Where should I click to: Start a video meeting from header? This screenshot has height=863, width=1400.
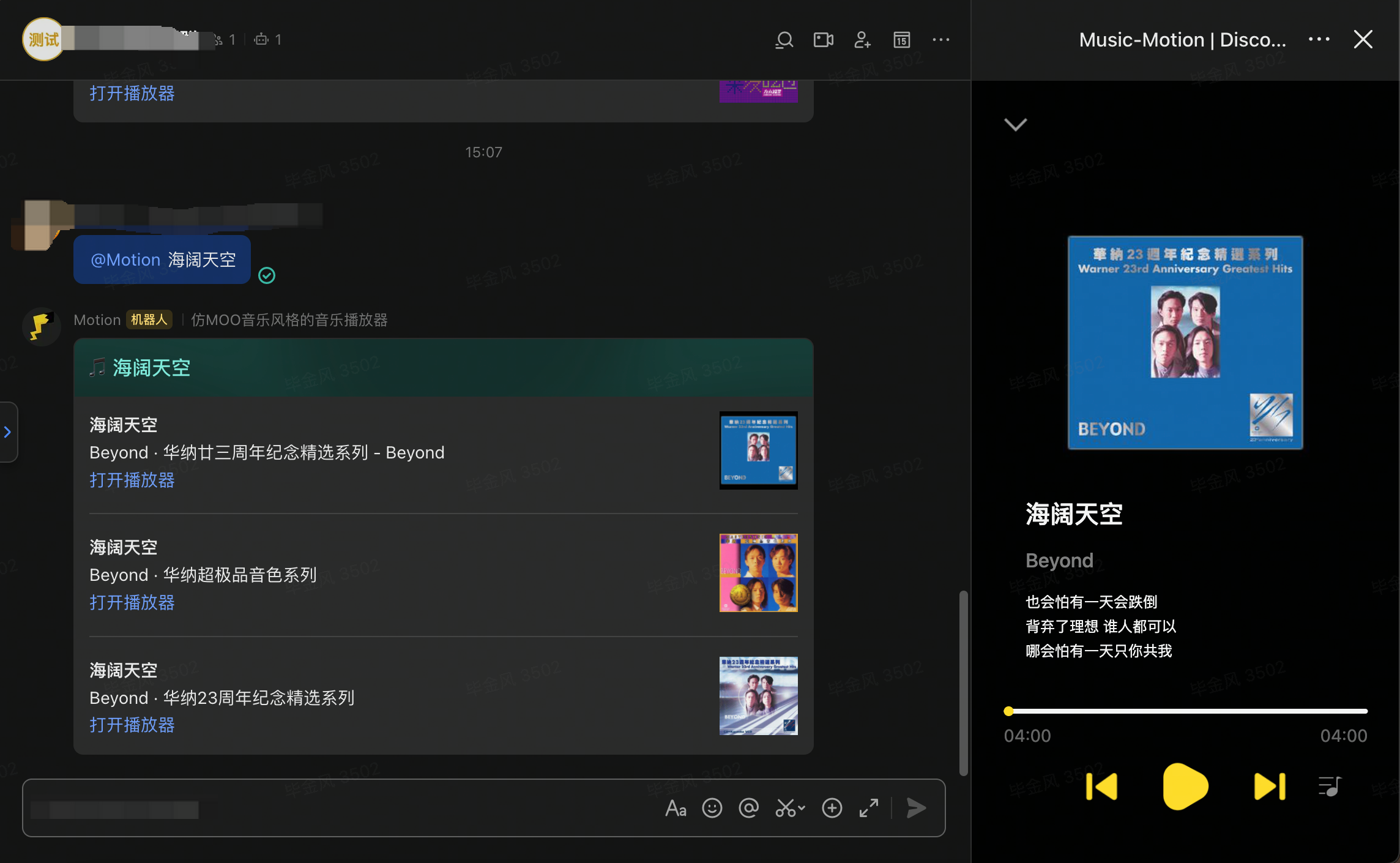[x=823, y=40]
